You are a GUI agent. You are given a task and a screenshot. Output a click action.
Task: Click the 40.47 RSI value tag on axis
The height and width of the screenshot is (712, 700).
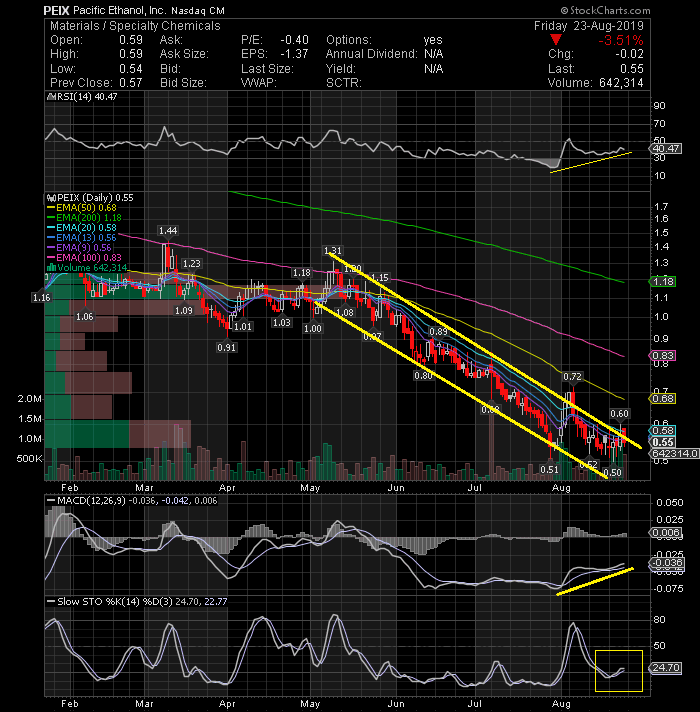click(667, 148)
